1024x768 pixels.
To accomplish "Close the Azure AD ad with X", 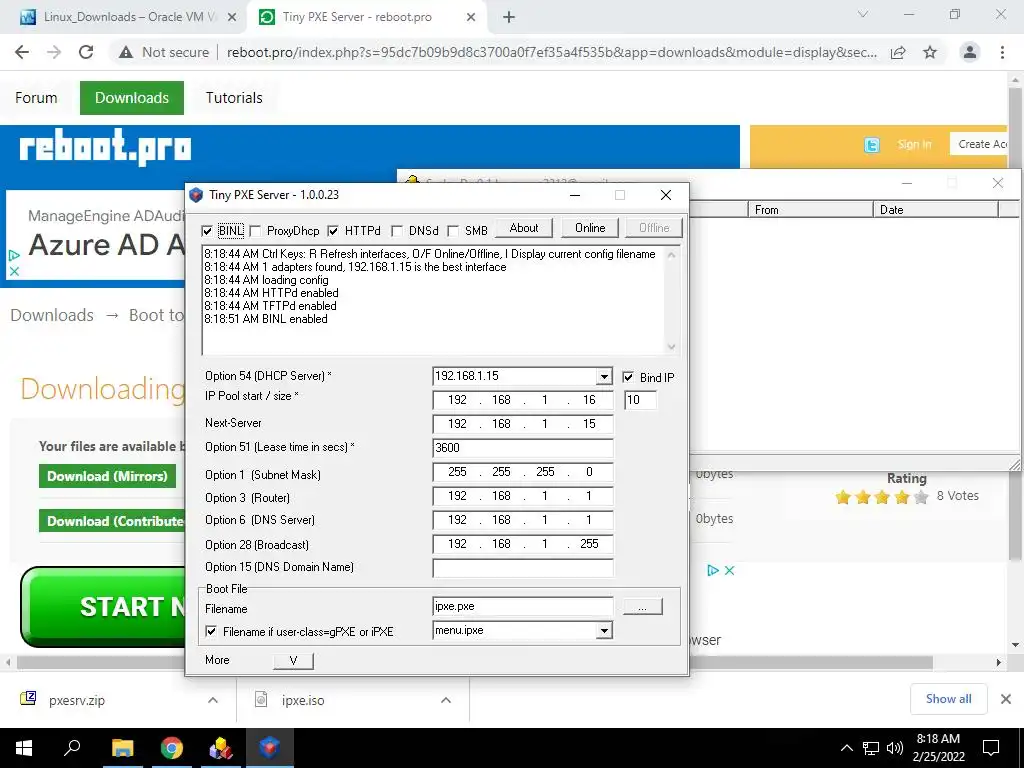I will pos(14,270).
